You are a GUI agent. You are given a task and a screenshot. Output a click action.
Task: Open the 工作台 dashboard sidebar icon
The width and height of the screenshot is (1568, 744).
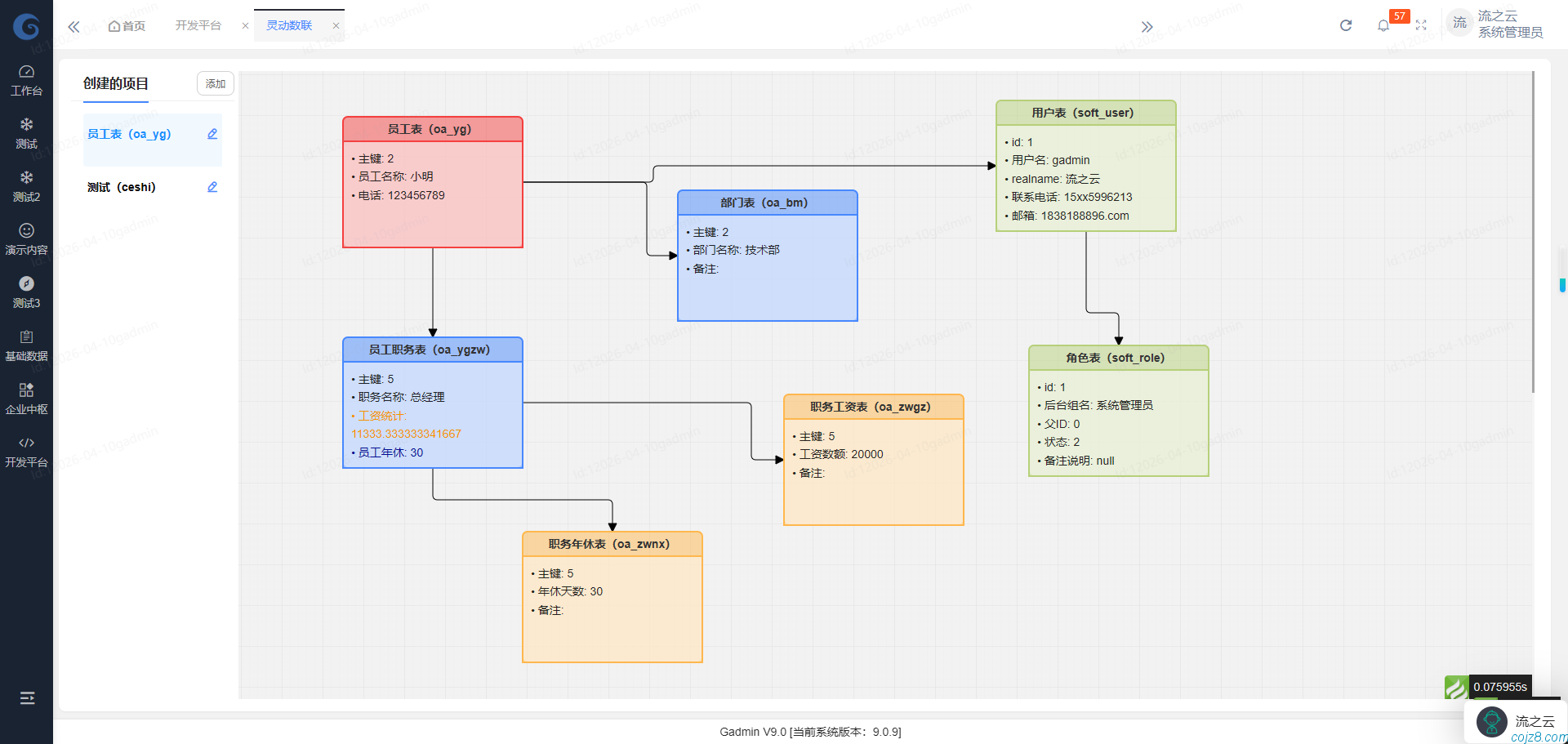coord(26,80)
